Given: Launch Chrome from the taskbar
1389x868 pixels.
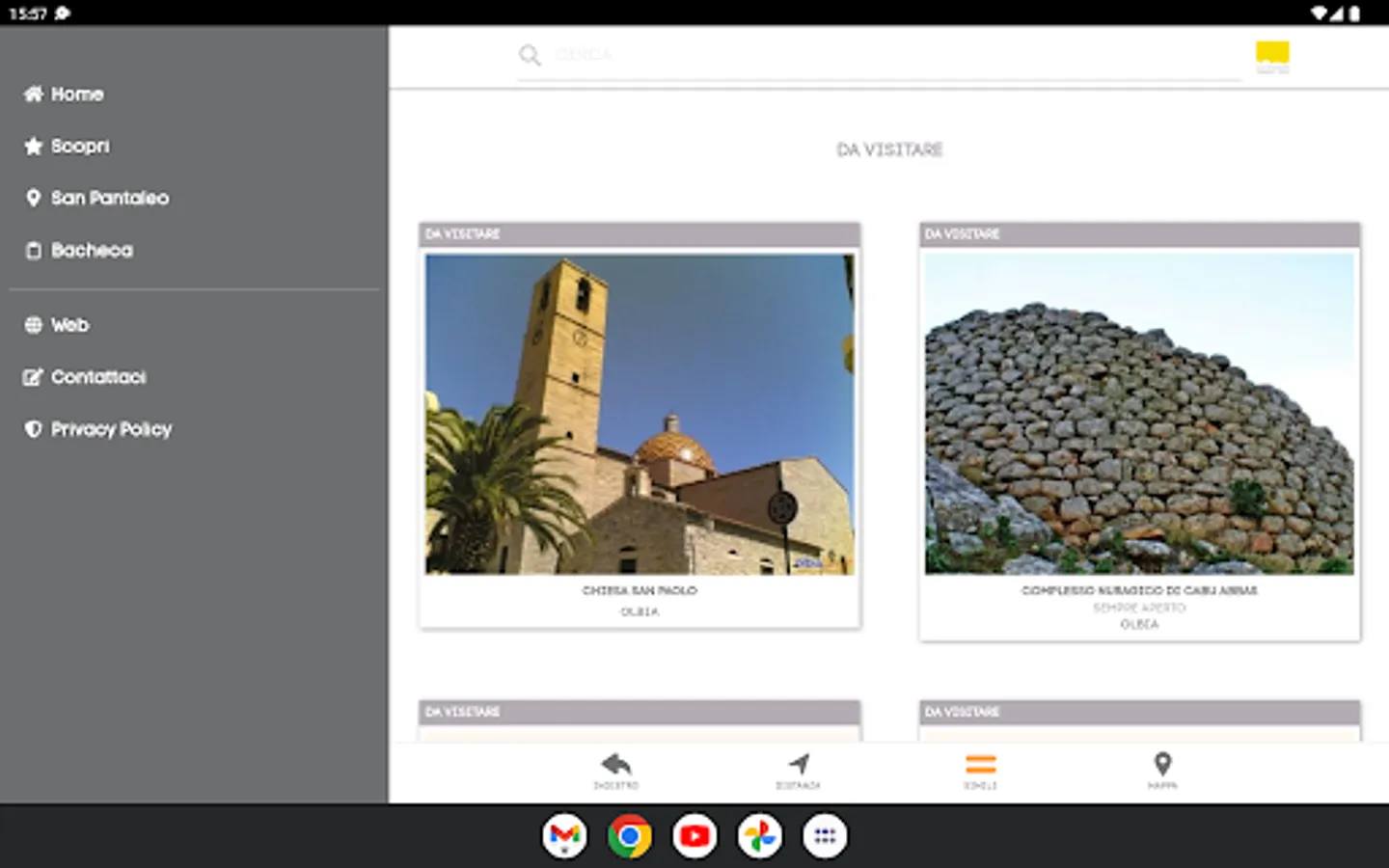Looking at the screenshot, I should (630, 836).
